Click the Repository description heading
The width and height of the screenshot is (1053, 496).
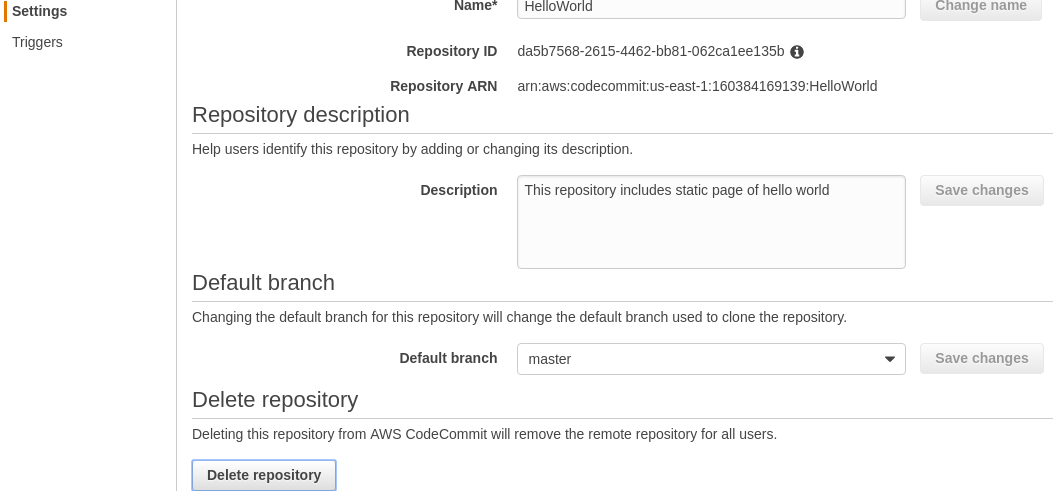tap(301, 115)
